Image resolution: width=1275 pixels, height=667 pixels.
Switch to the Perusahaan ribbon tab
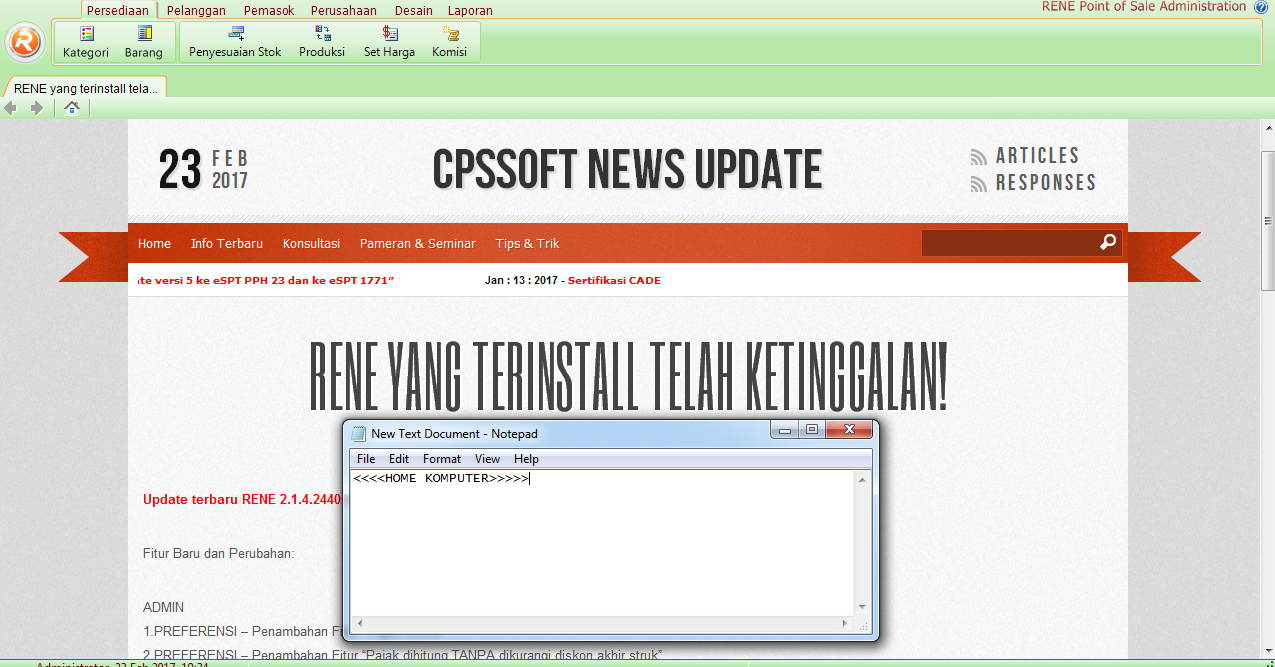click(x=343, y=10)
